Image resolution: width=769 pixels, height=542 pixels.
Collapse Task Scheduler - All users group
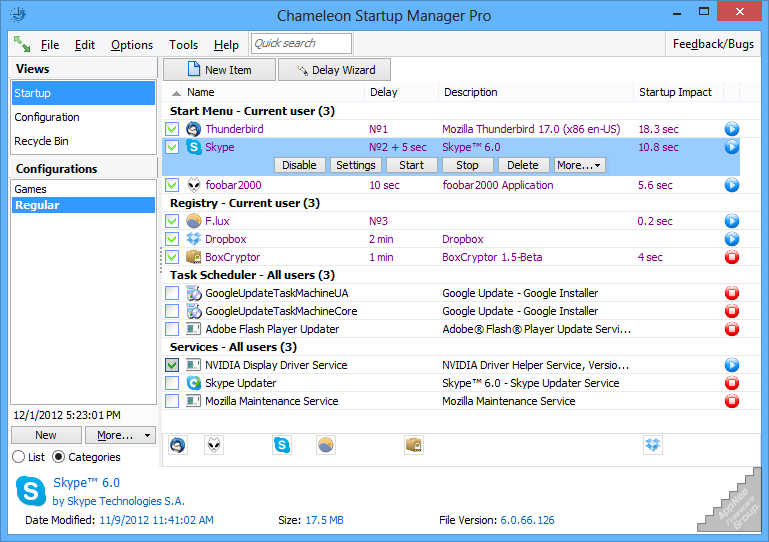(x=252, y=275)
